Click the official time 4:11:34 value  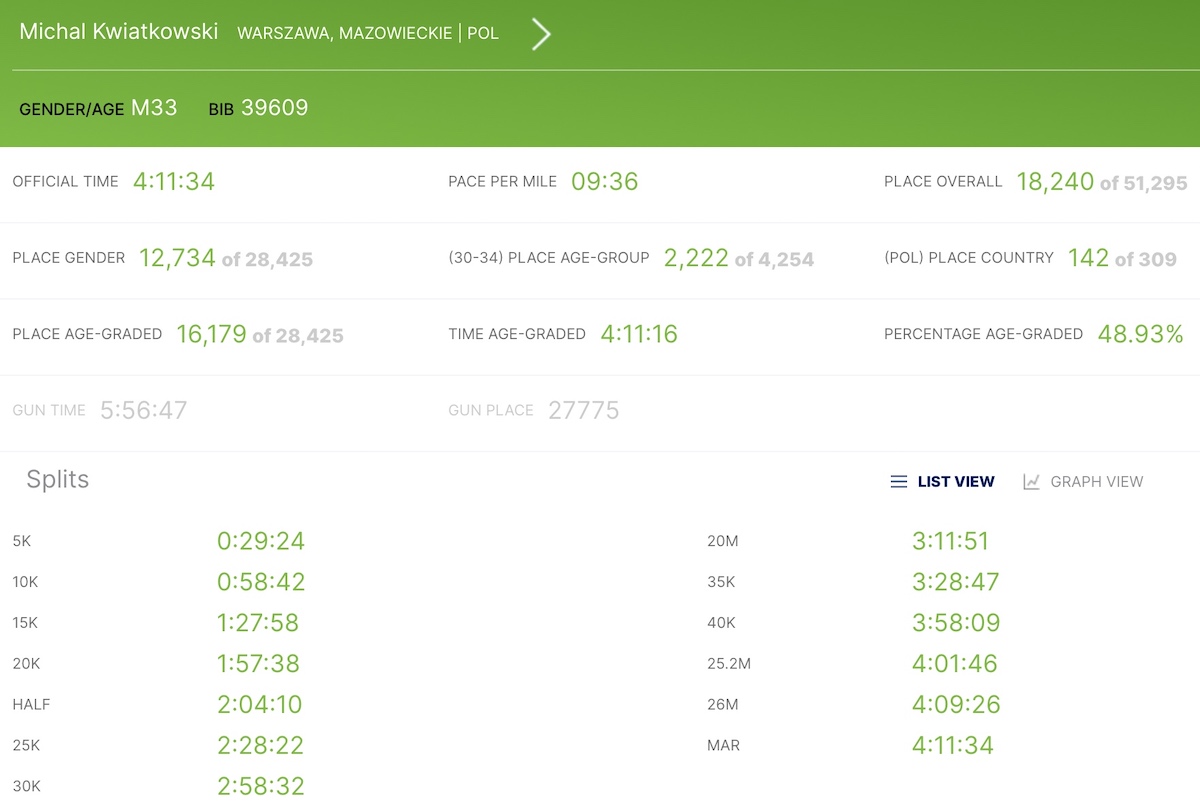click(x=173, y=182)
